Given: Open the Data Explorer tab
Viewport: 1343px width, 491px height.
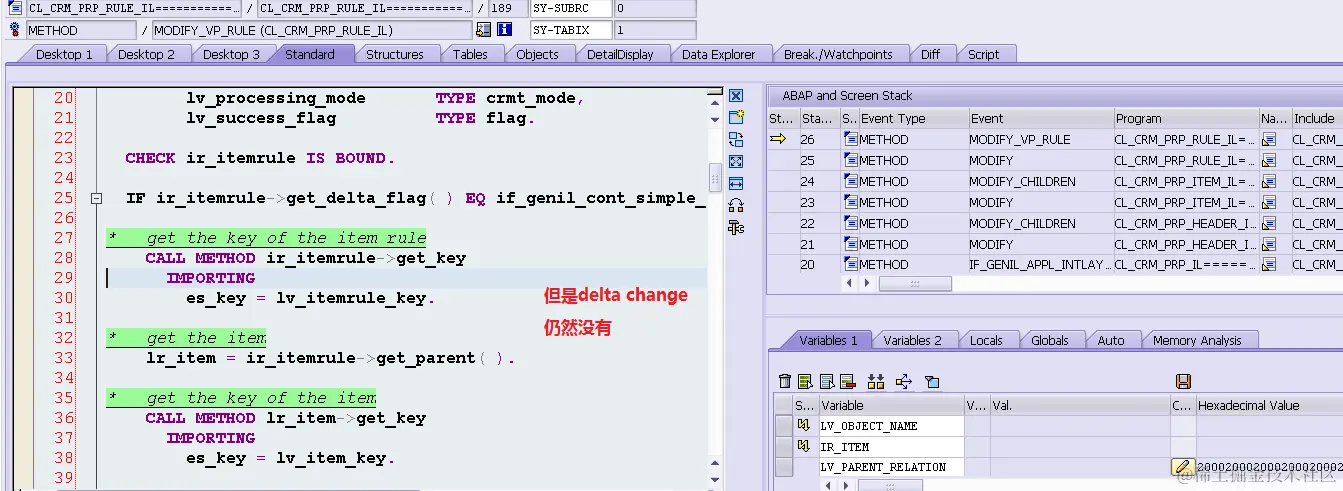Looking at the screenshot, I should [x=718, y=54].
